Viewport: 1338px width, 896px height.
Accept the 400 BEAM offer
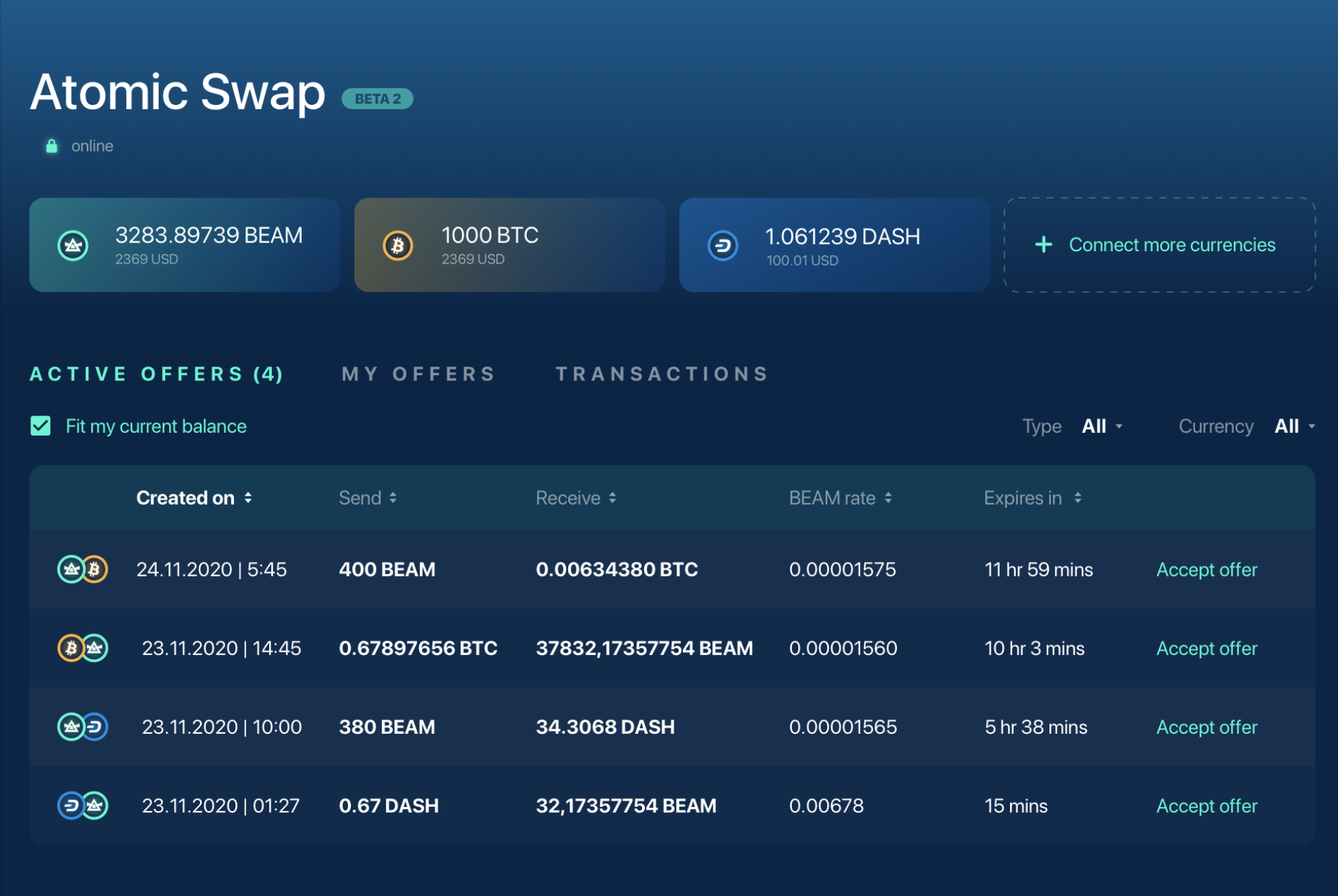pyautogui.click(x=1207, y=569)
